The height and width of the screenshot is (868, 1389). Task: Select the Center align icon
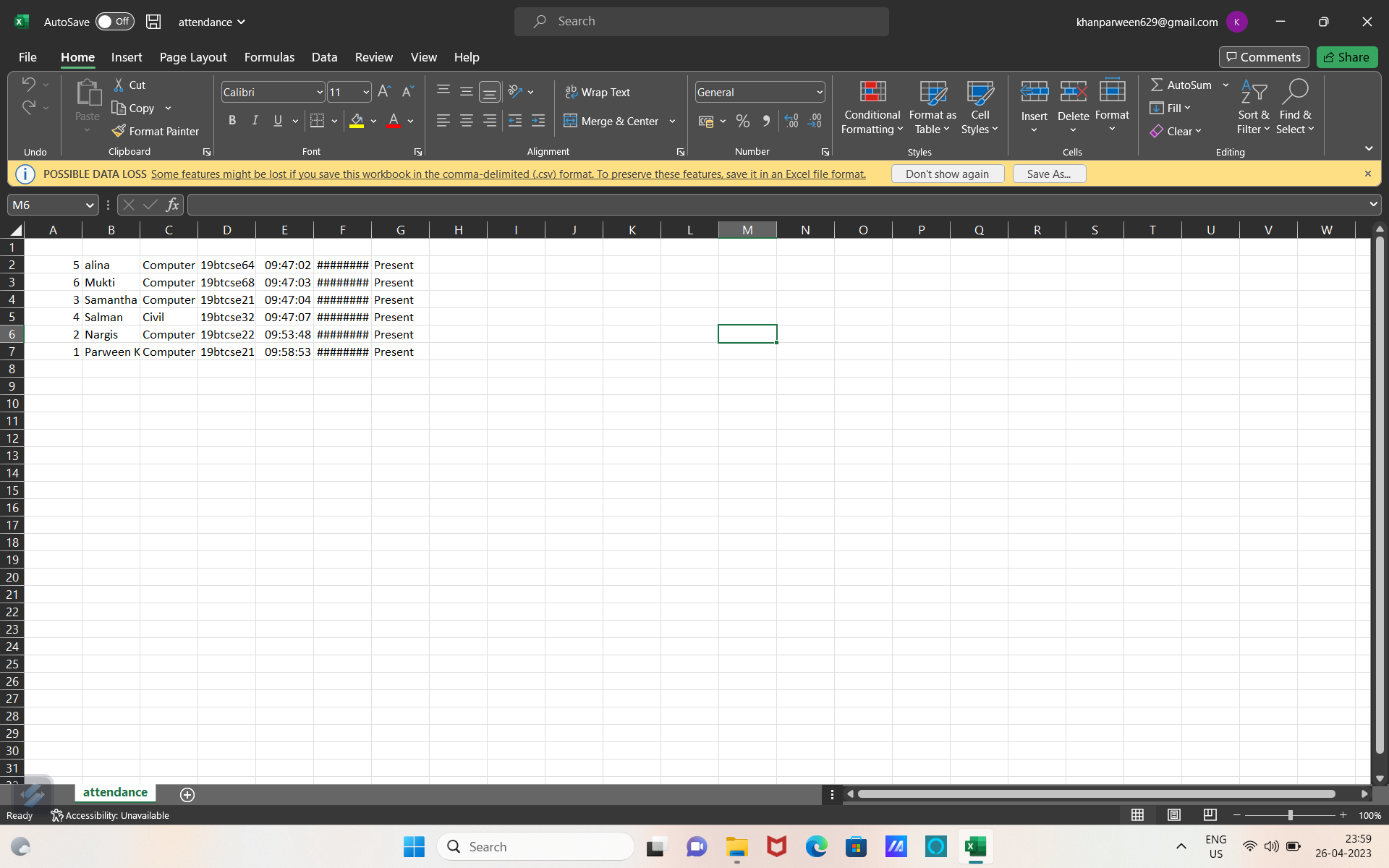point(467,121)
